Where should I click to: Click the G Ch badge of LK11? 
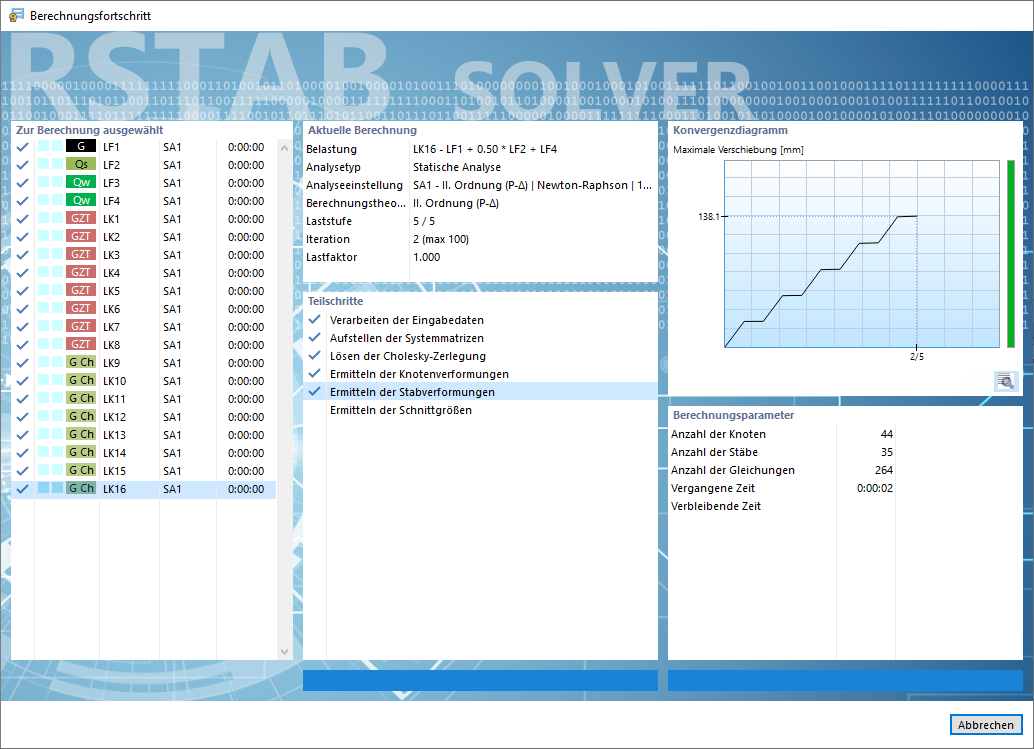pyautogui.click(x=81, y=398)
